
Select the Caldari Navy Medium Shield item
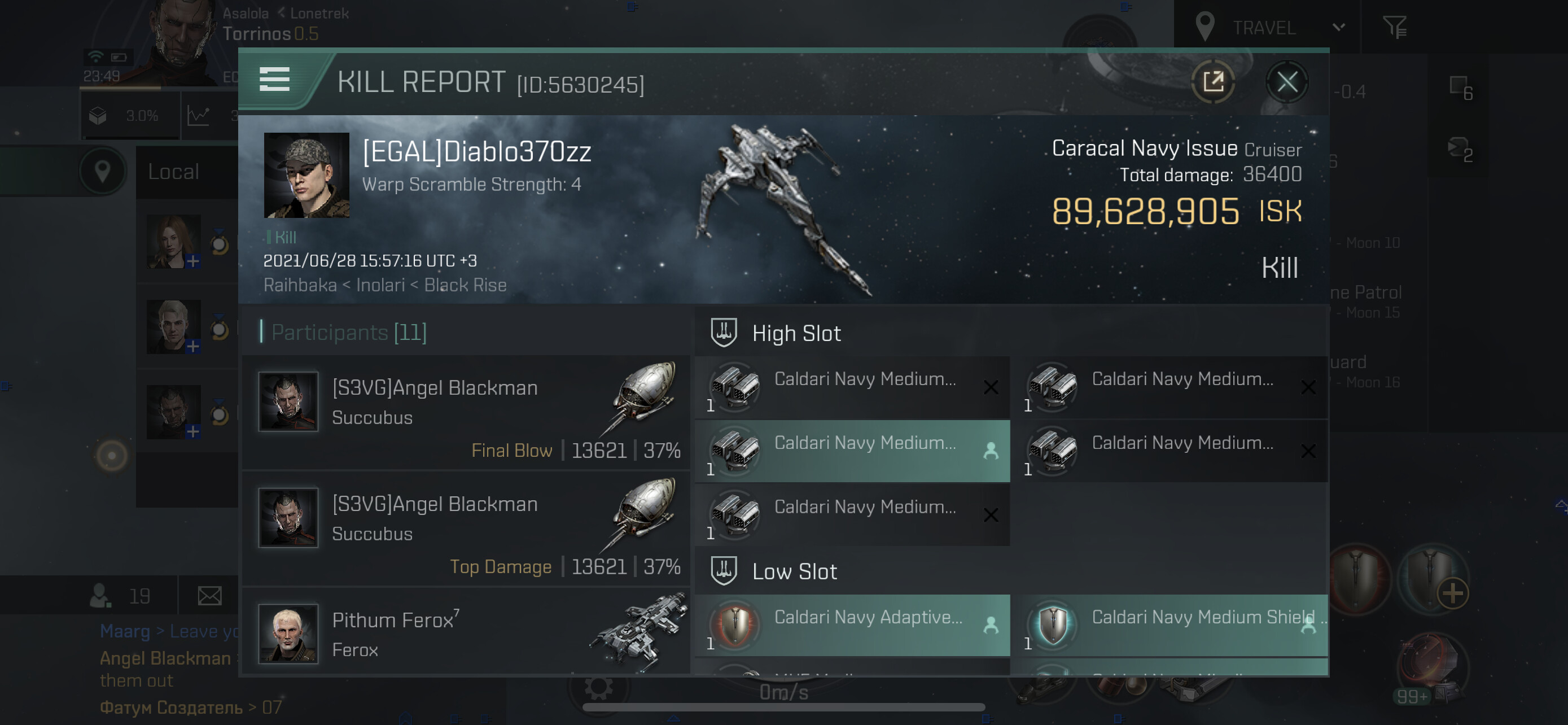(1170, 625)
